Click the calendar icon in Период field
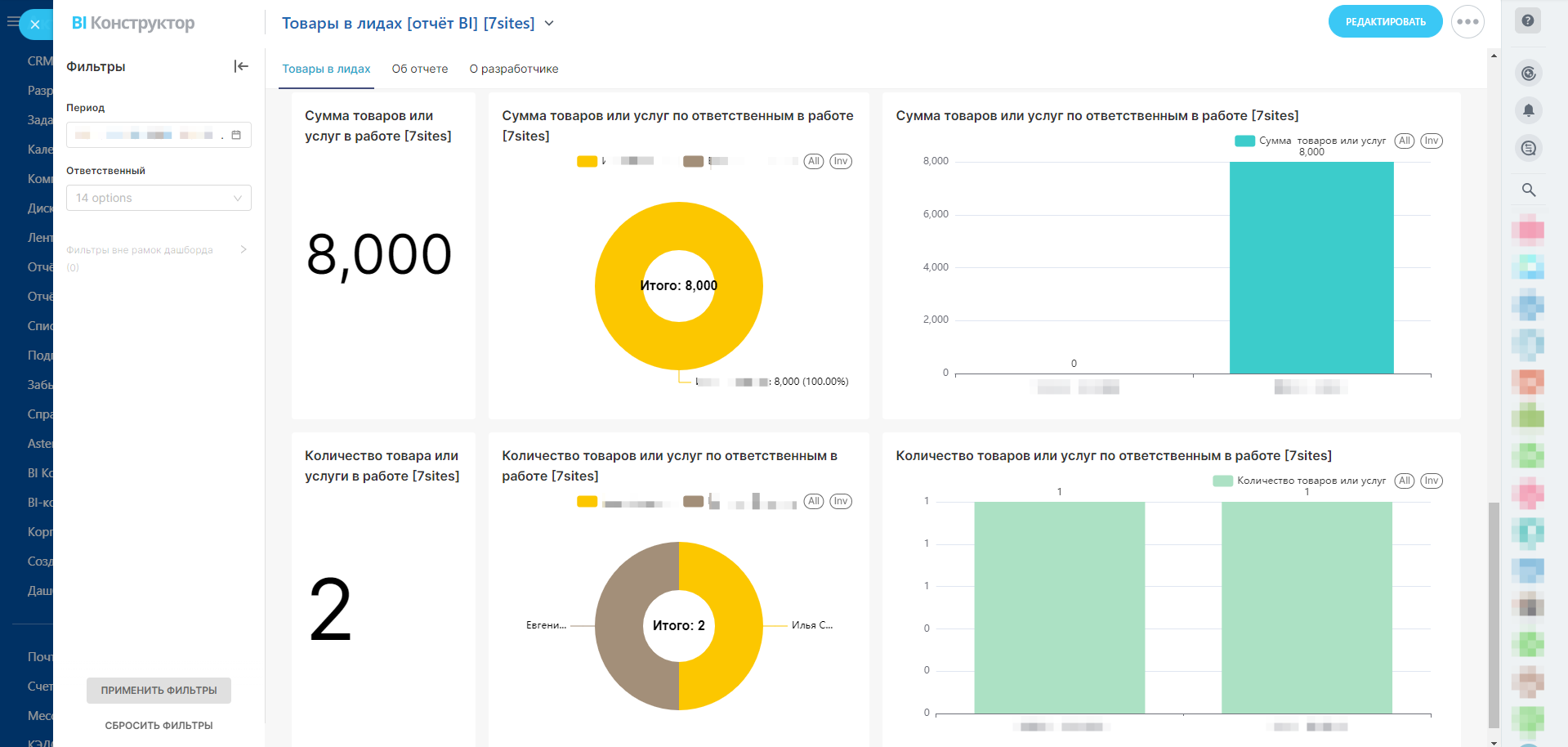The height and width of the screenshot is (747, 1568). (236, 135)
